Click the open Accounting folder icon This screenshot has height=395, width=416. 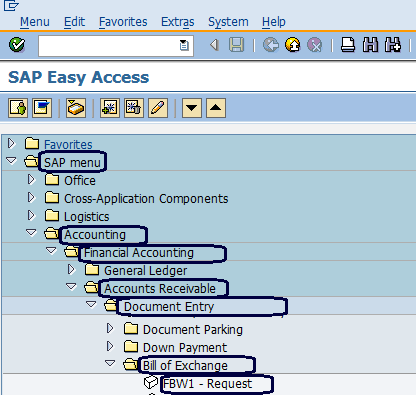point(51,233)
